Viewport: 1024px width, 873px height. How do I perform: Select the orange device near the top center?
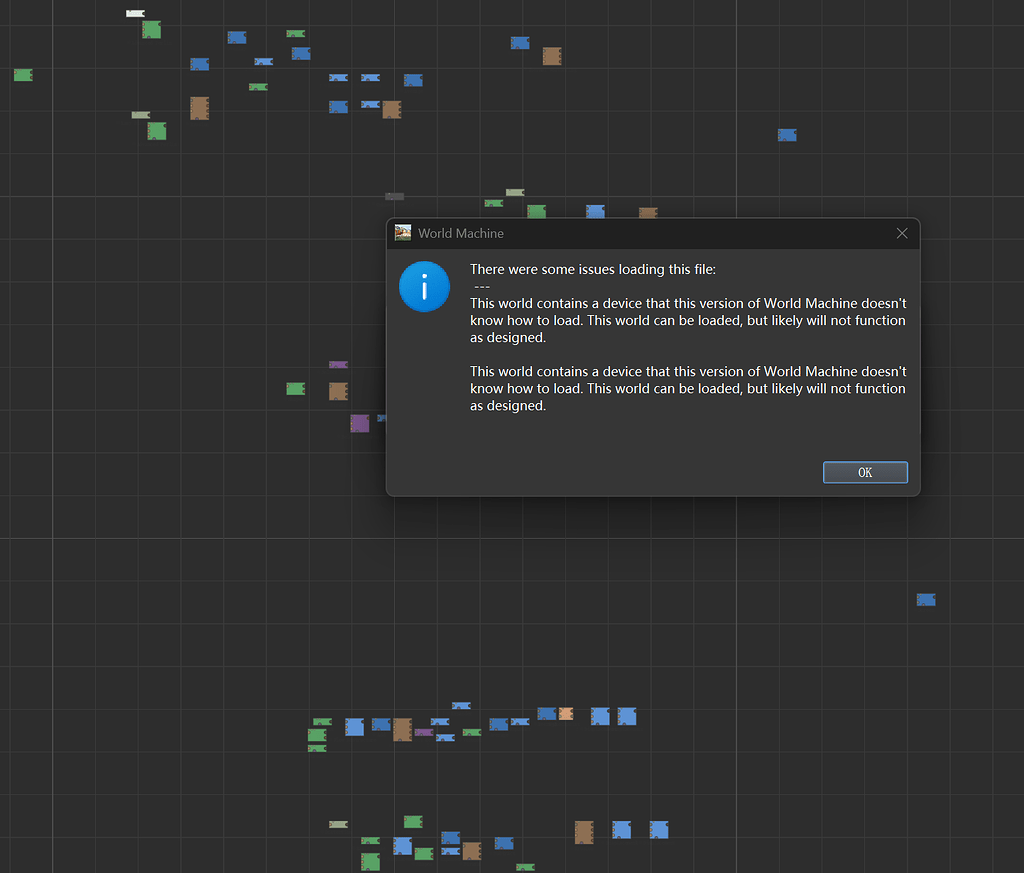coord(552,56)
